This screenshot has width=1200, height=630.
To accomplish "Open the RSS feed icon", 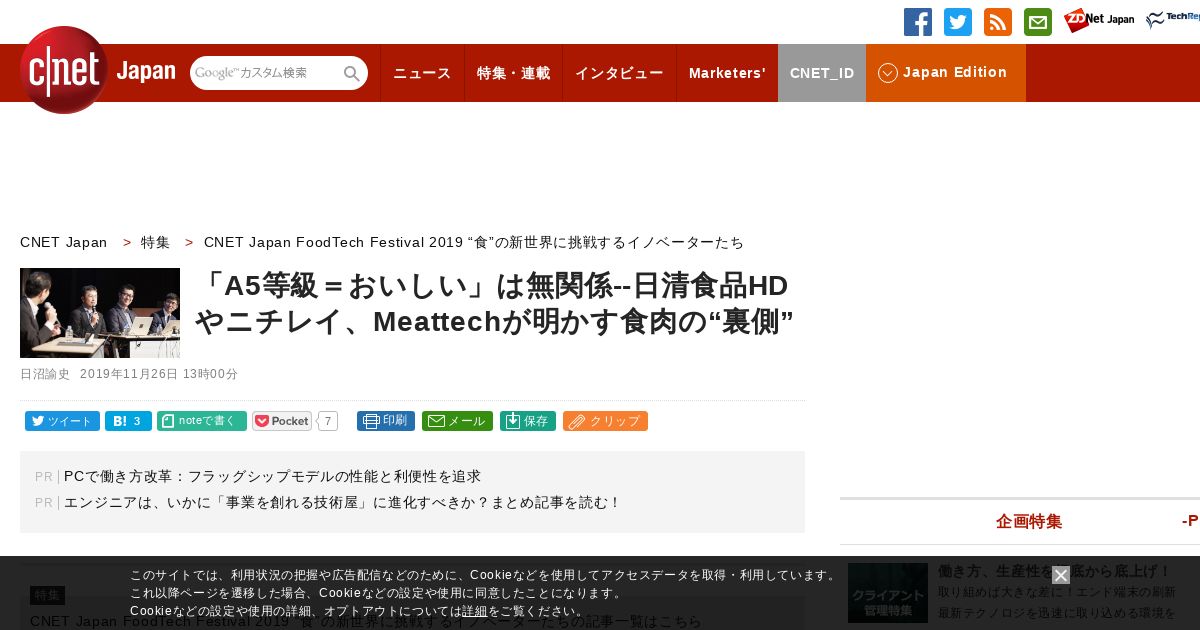I will pyautogui.click(x=998, y=22).
